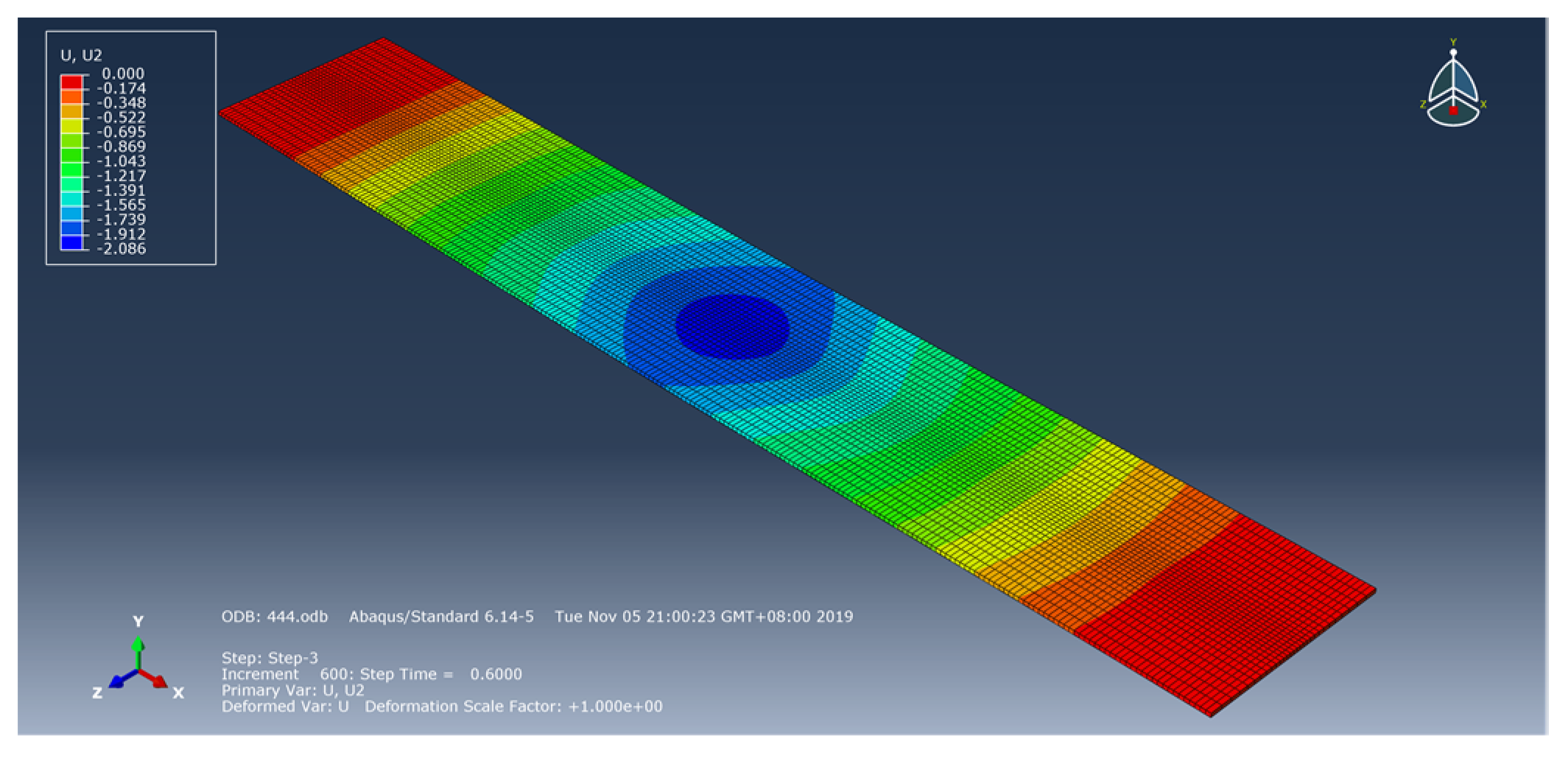Click the blue Z arrow of the triad
Screen dimensions: 1568x758
[x=117, y=681]
